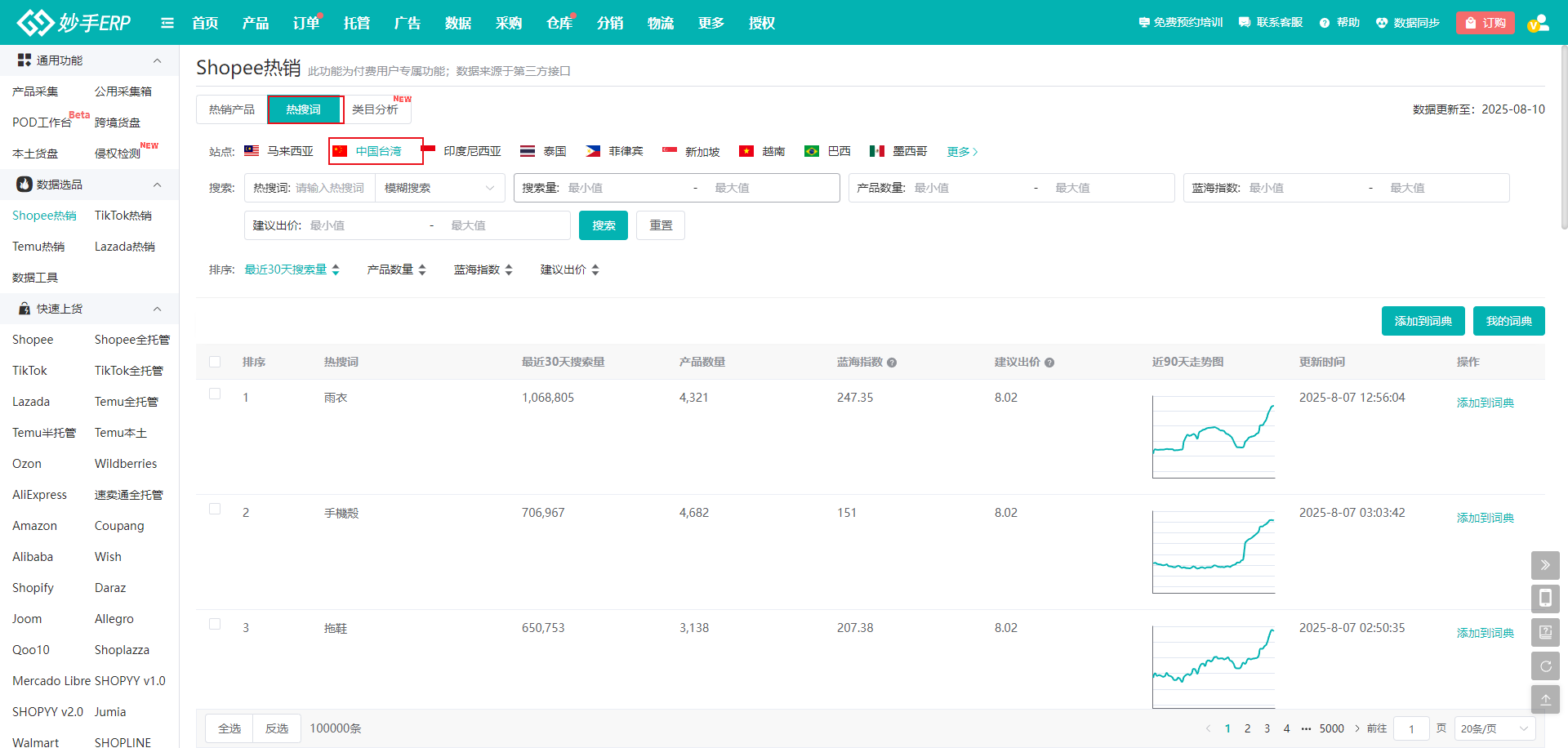Image resolution: width=1568 pixels, height=748 pixels.
Task: Open the 数据 top navigation menu
Action: pos(458,23)
